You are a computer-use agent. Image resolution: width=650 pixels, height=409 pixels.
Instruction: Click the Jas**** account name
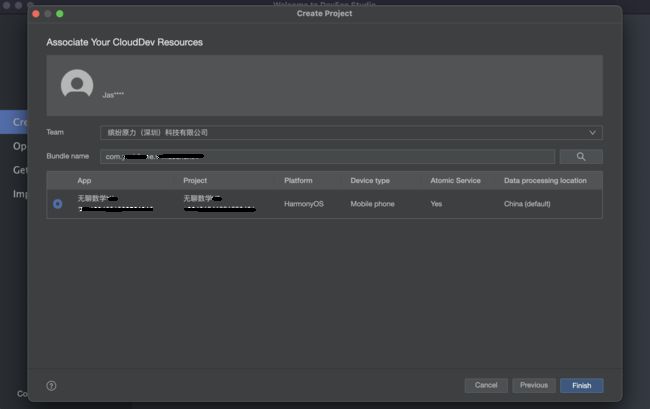[113, 95]
